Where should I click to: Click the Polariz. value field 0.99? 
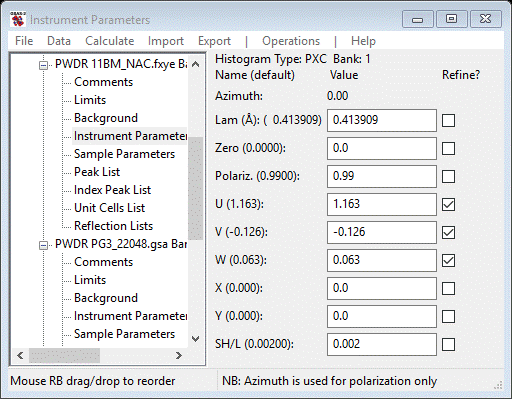pyautogui.click(x=382, y=176)
